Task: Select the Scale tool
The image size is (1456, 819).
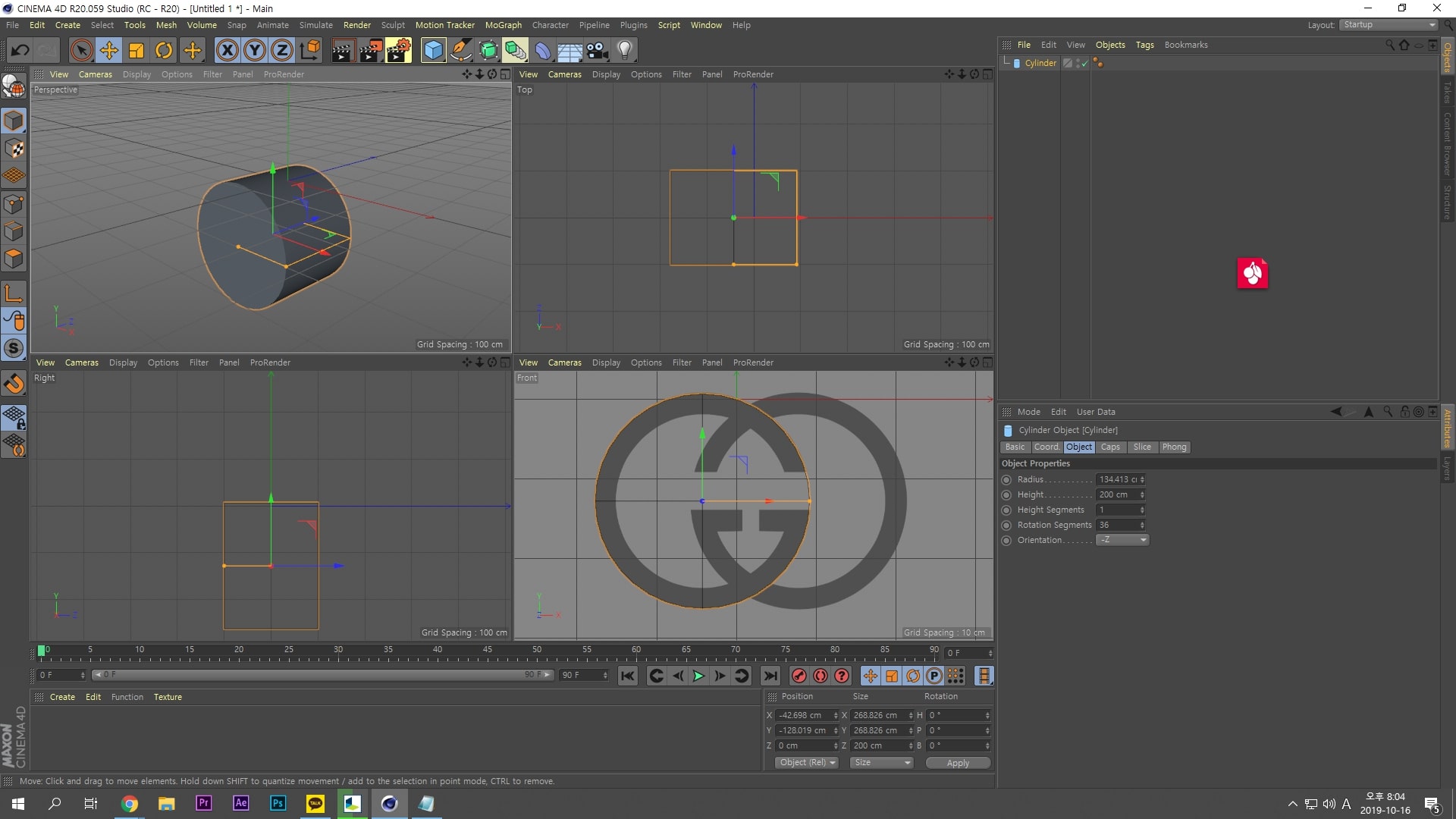Action: pyautogui.click(x=136, y=51)
